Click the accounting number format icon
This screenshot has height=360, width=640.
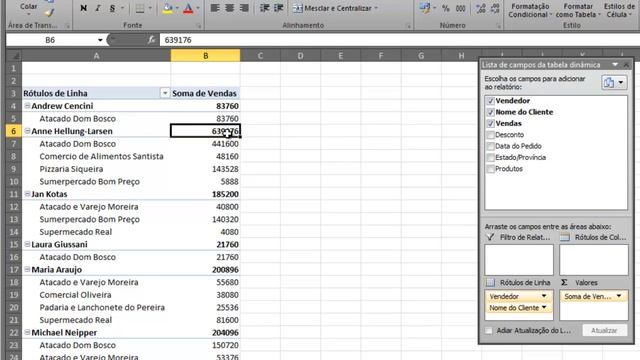point(425,8)
